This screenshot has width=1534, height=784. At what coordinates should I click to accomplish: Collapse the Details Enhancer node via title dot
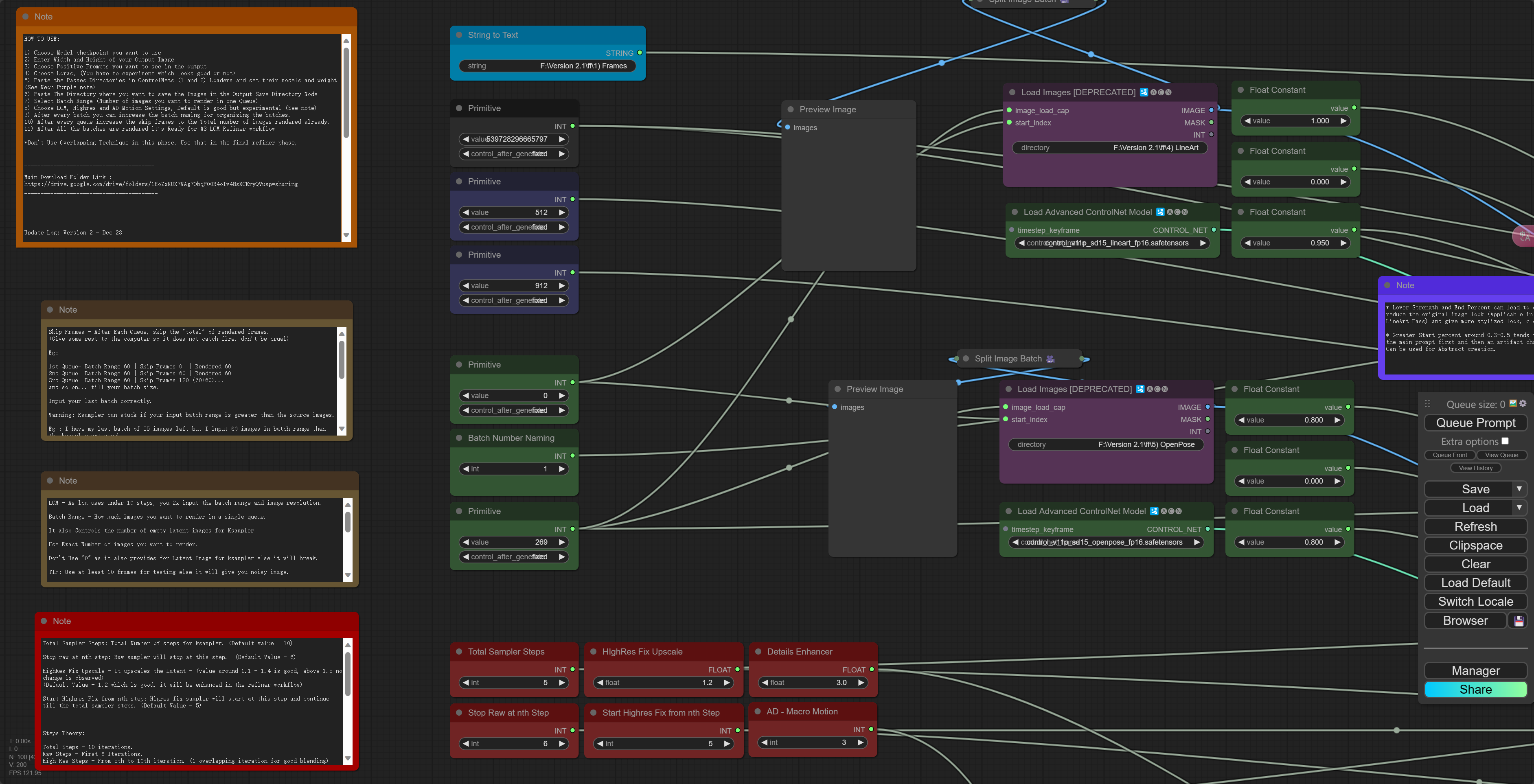coord(758,652)
